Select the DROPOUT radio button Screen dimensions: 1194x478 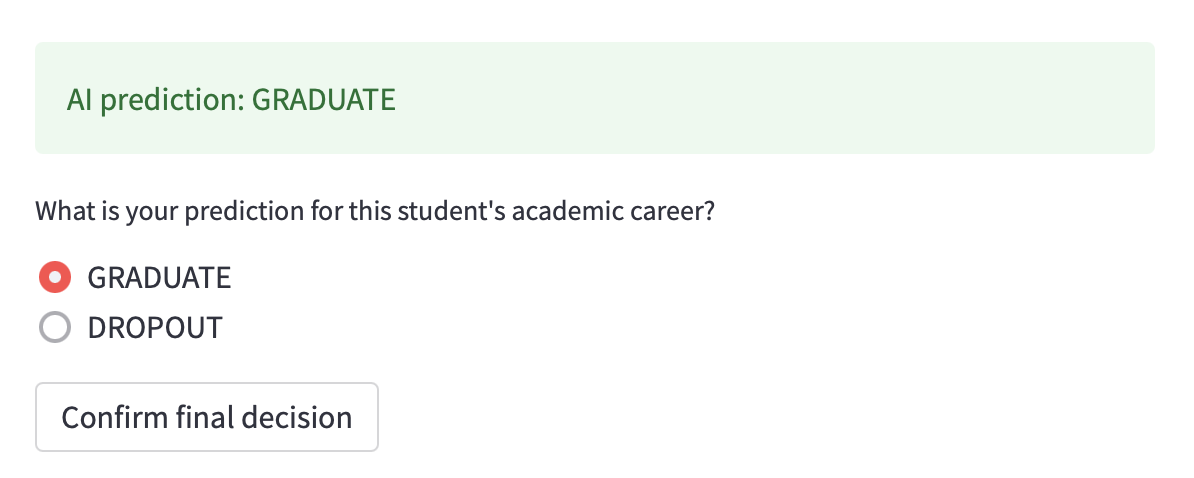(54, 328)
